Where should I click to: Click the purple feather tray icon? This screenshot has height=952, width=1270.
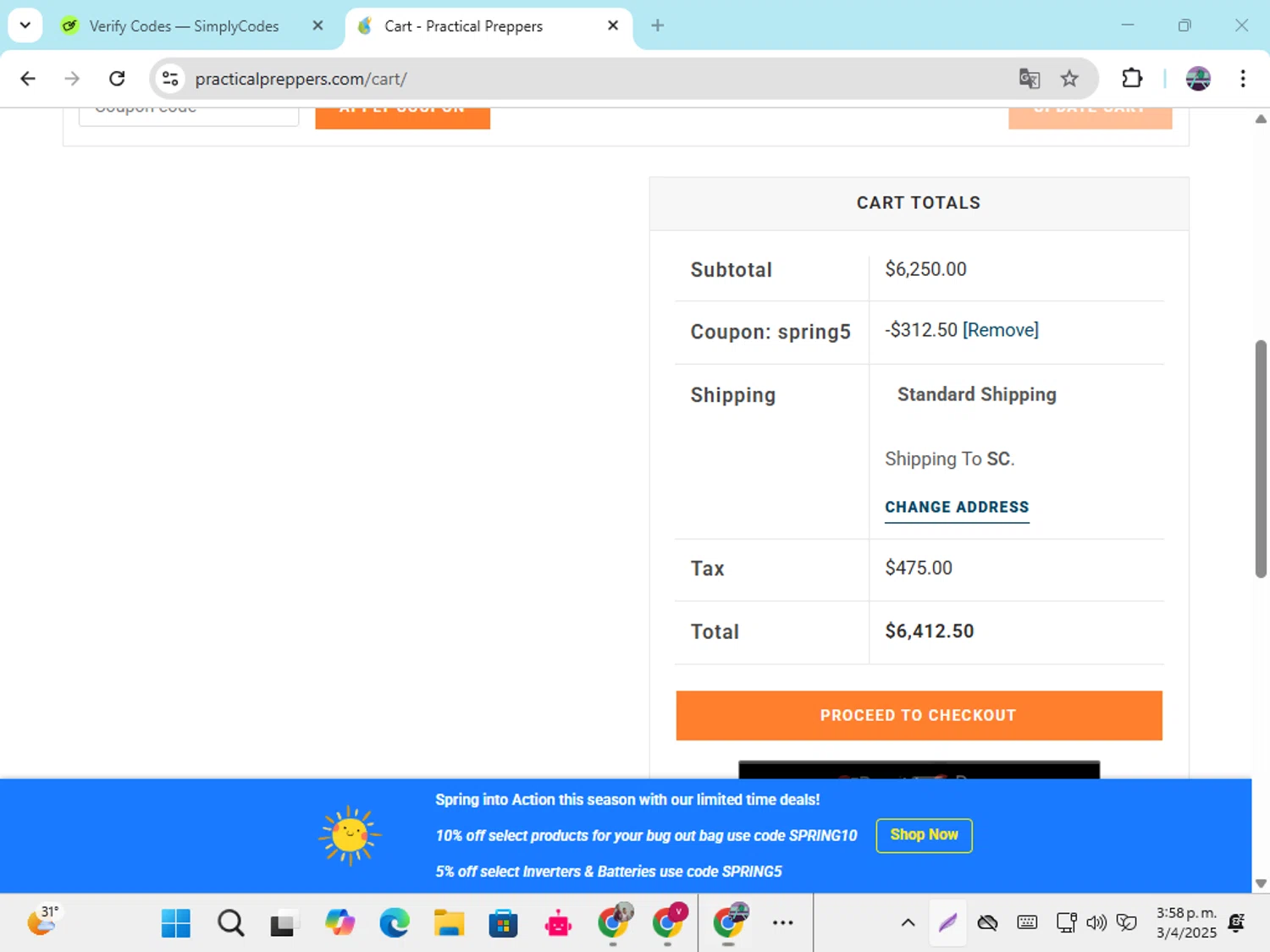pos(947,922)
